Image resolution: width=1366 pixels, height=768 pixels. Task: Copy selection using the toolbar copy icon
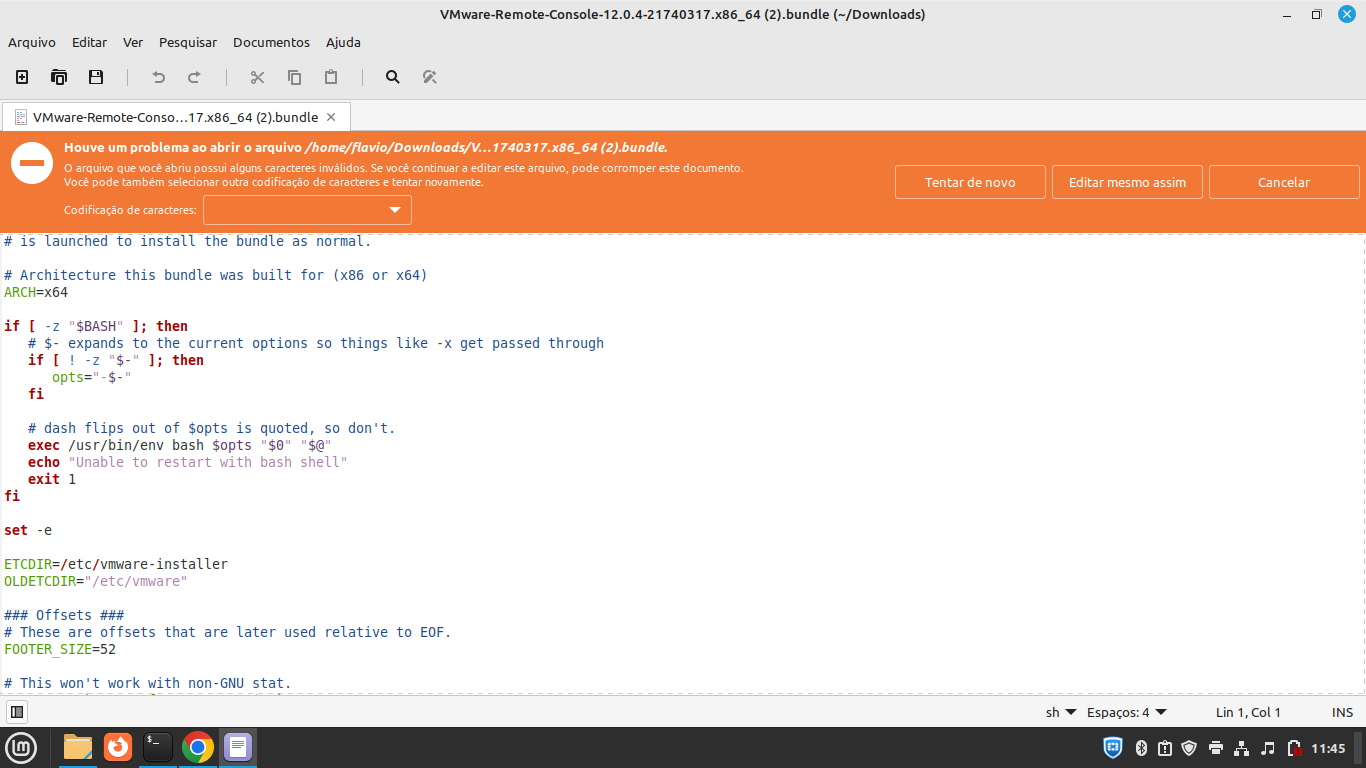294,77
